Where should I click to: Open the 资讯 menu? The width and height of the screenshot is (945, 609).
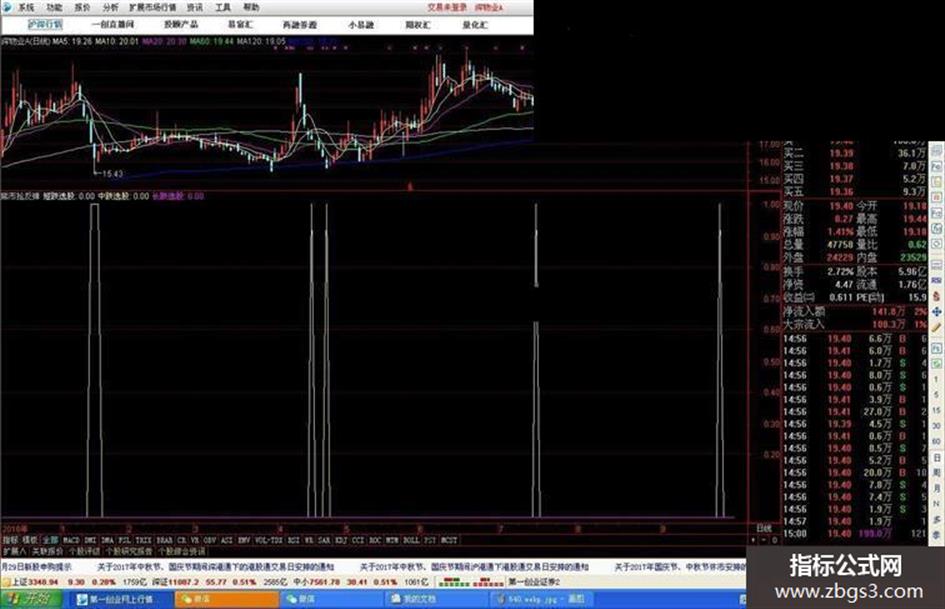pos(195,7)
